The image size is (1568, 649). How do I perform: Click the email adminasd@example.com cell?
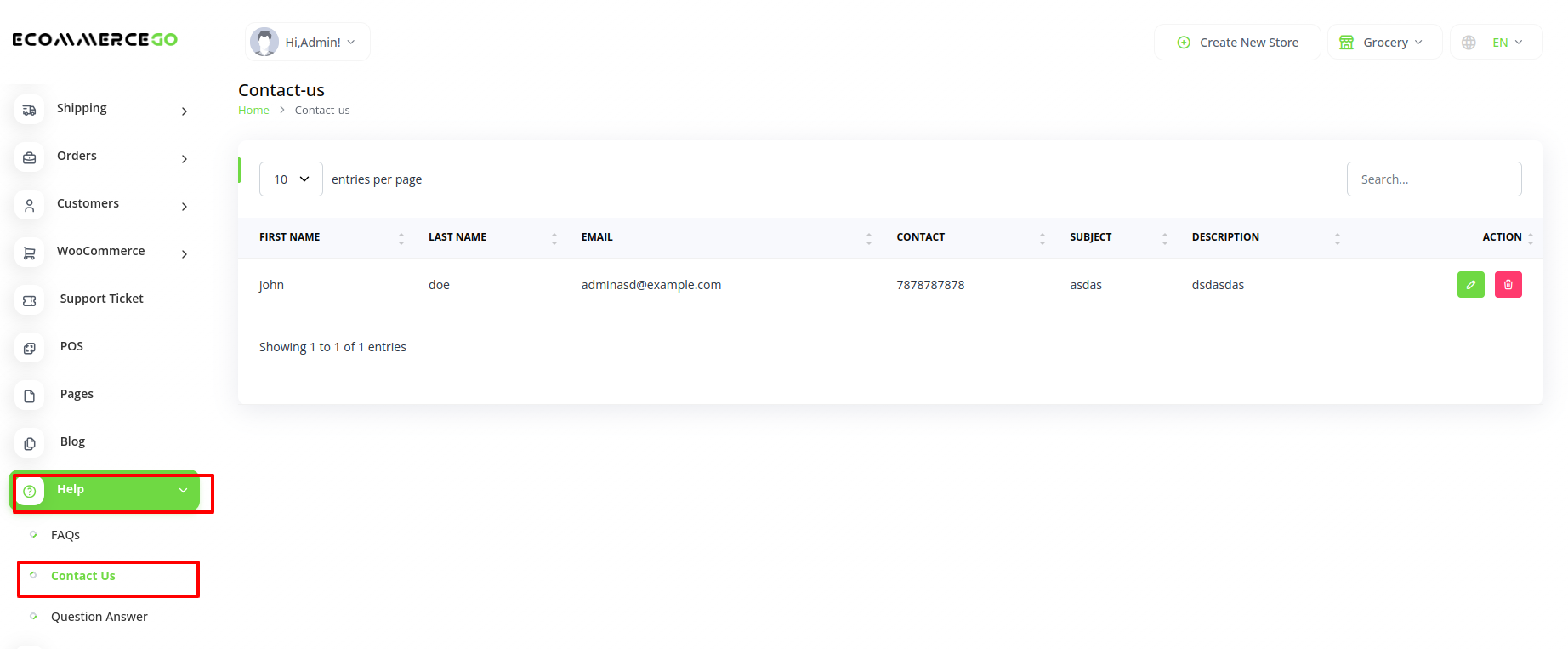pos(651,285)
